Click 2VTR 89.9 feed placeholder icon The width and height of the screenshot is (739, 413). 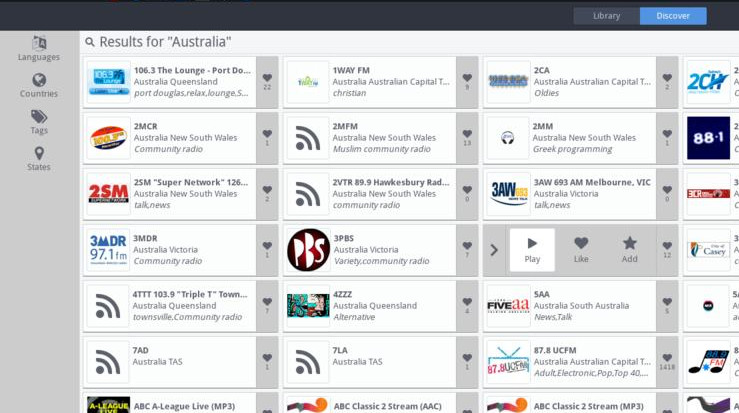tap(308, 194)
